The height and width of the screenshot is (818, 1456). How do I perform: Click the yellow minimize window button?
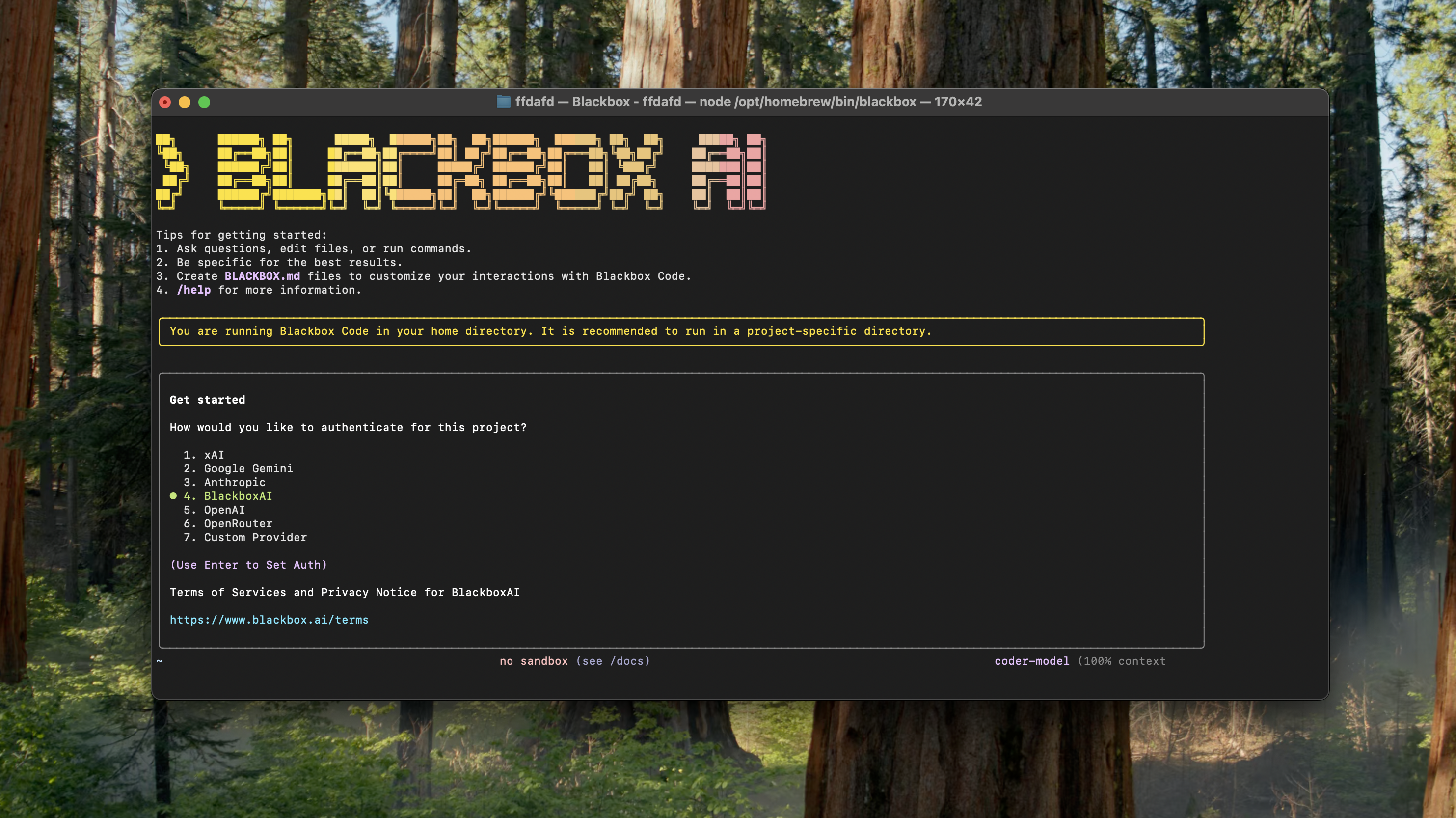[x=185, y=102]
